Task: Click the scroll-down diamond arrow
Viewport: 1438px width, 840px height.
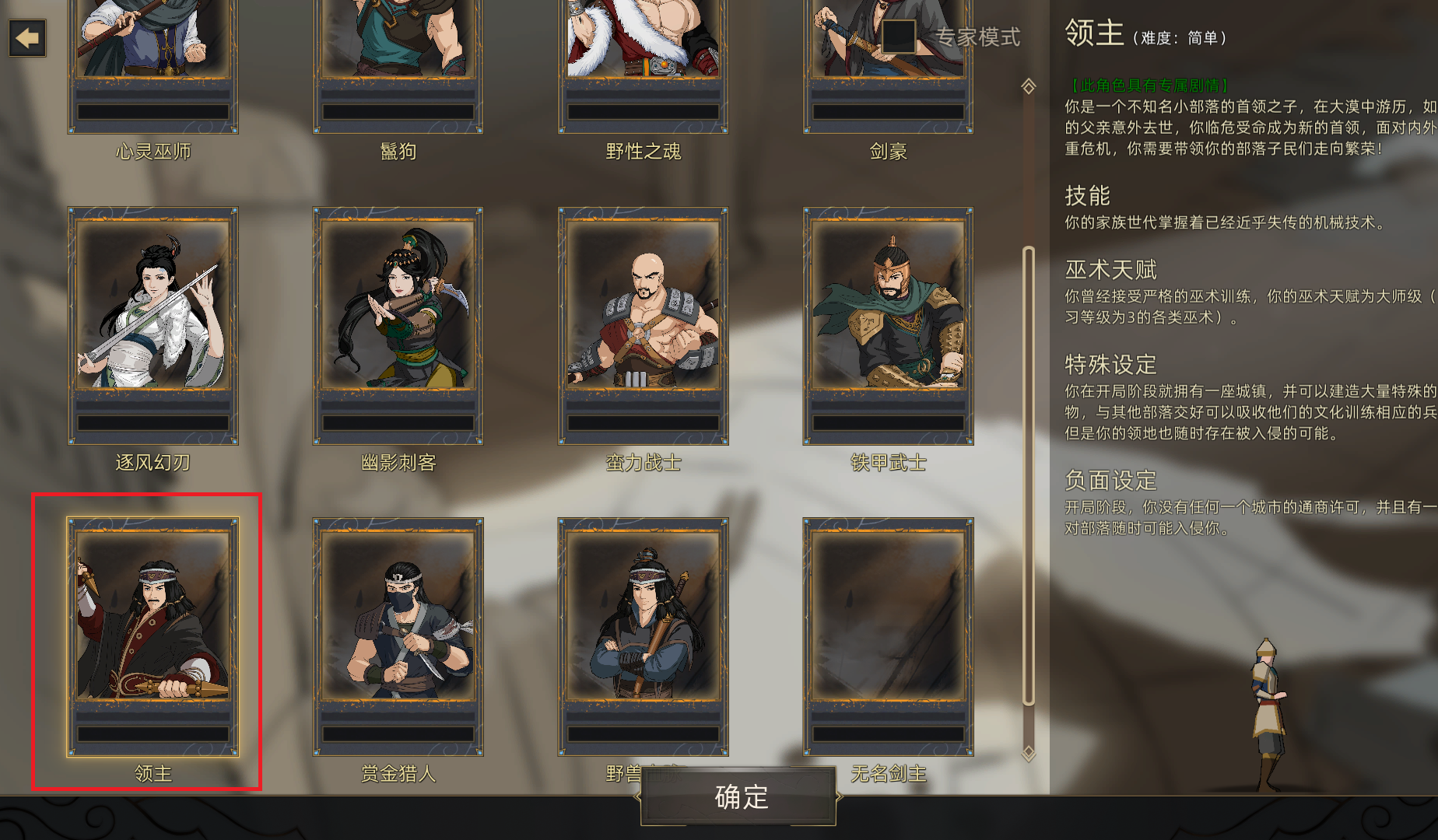Action: [x=1029, y=753]
